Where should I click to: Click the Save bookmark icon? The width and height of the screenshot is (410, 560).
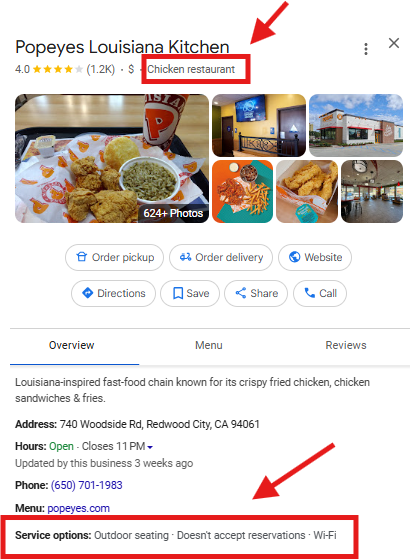178,293
